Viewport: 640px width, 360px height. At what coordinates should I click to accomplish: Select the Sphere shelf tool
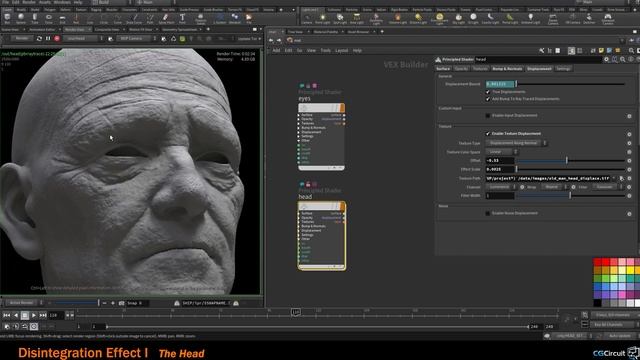21,18
